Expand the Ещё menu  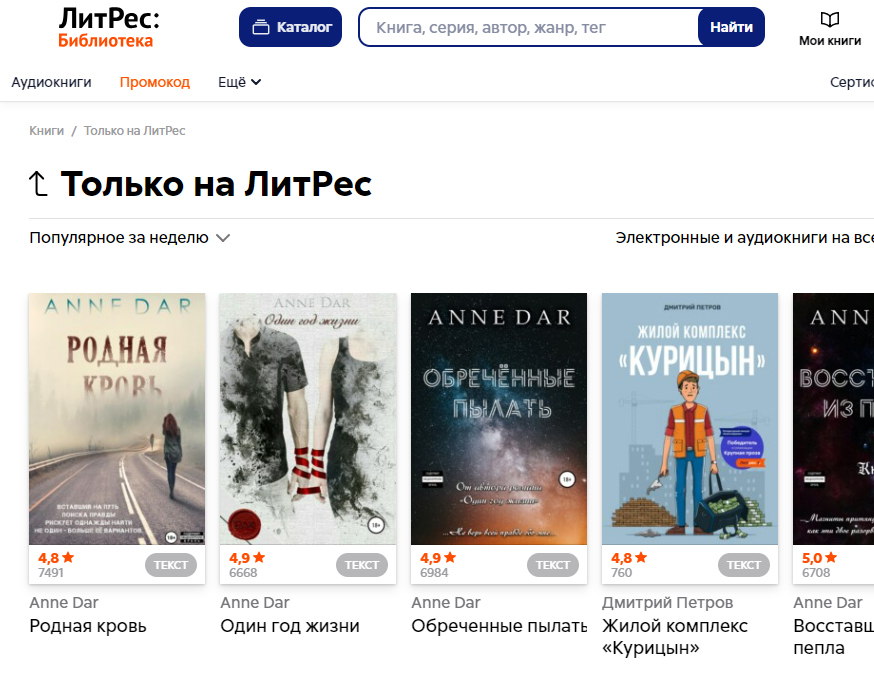coord(239,82)
